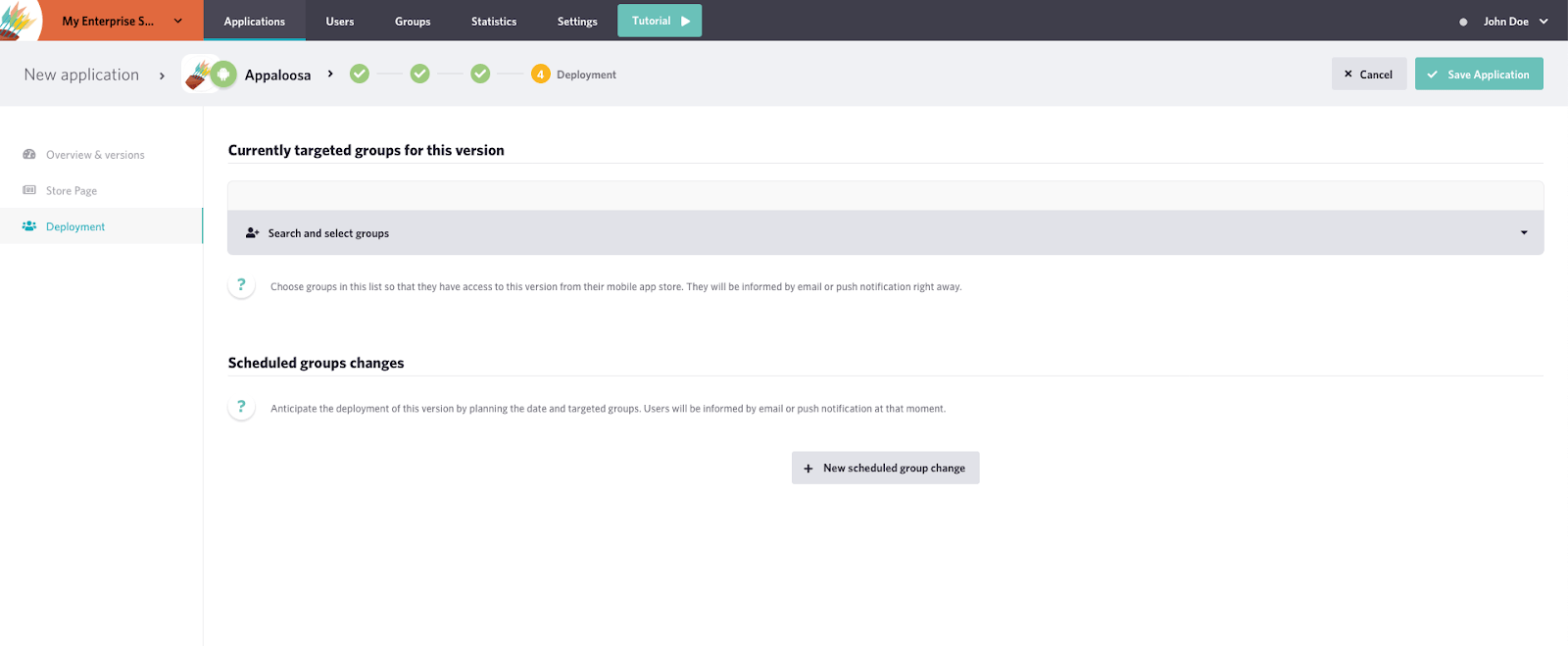Open Overview & versions in sidebar
Image resolution: width=1568 pixels, height=646 pixels.
95,155
